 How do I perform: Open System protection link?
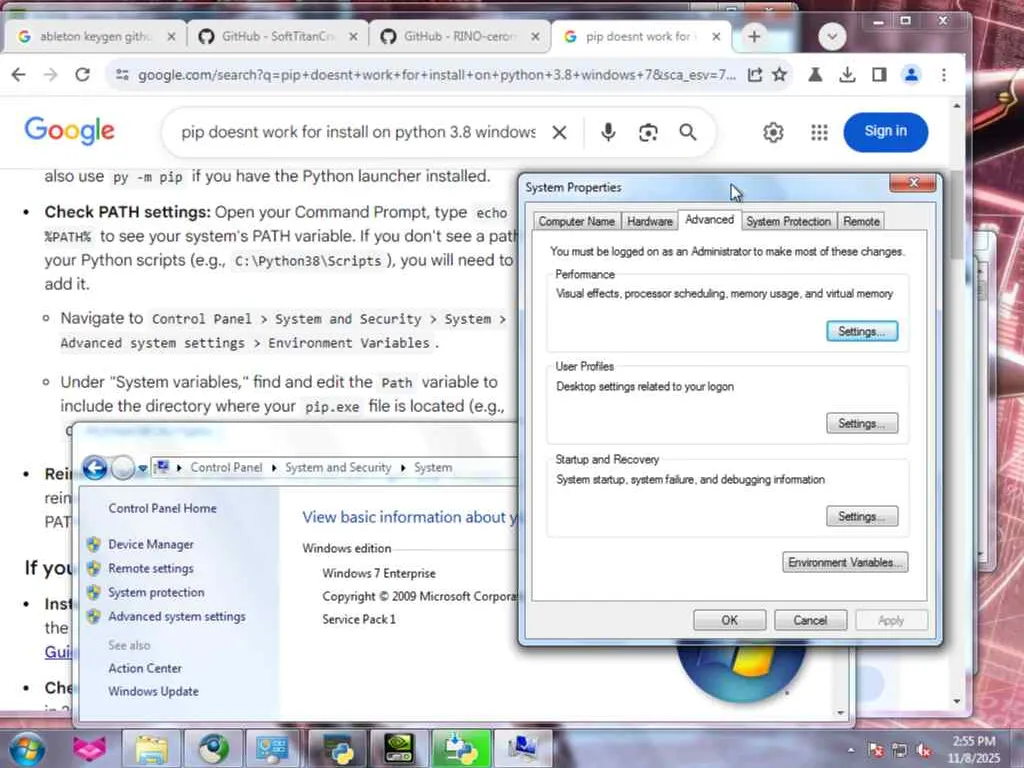pyautogui.click(x=156, y=592)
